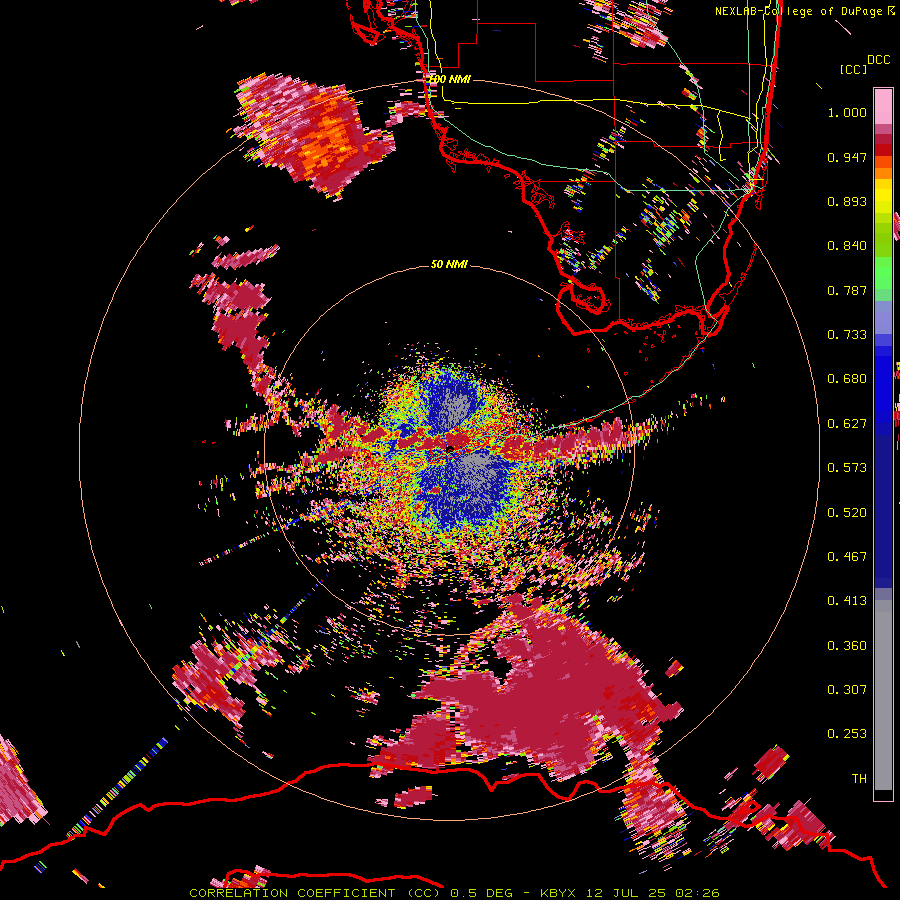Click the DCC product label
The height and width of the screenshot is (900, 900).
click(x=878, y=60)
